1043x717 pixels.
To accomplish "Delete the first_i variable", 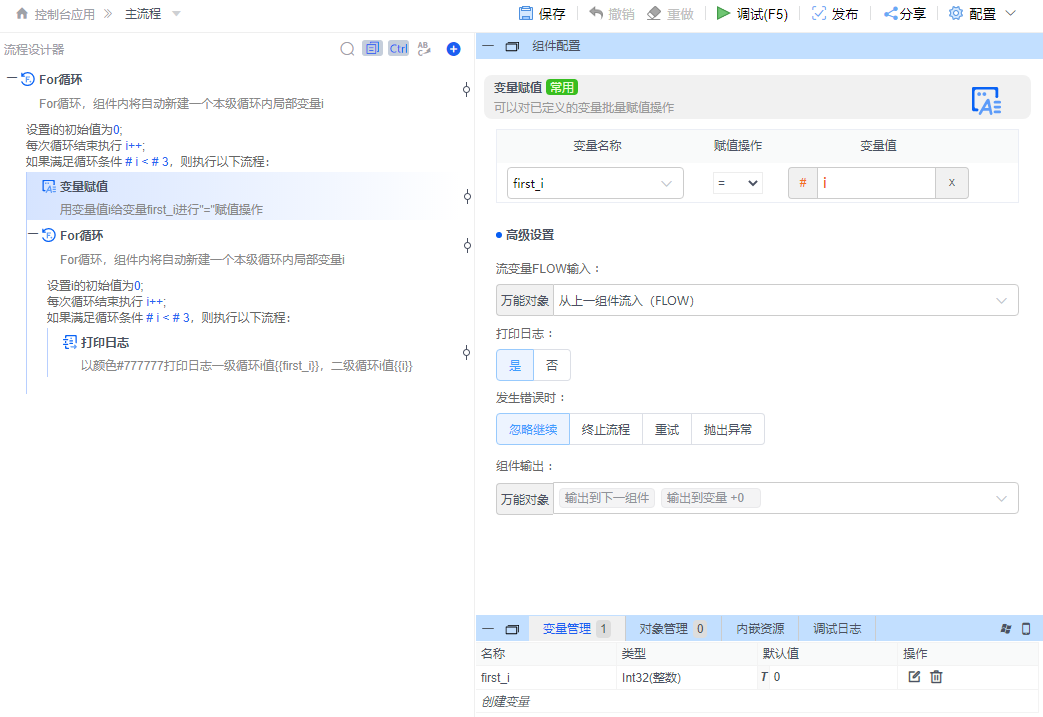I will (937, 676).
